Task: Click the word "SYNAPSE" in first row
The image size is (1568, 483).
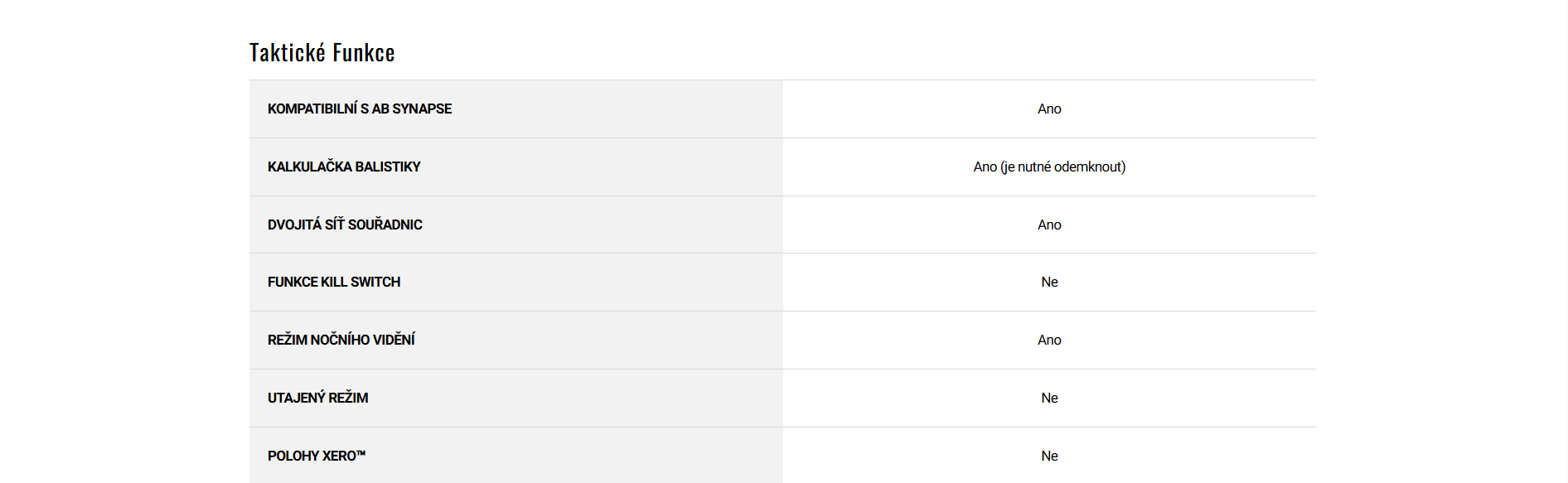Action: click(x=422, y=109)
